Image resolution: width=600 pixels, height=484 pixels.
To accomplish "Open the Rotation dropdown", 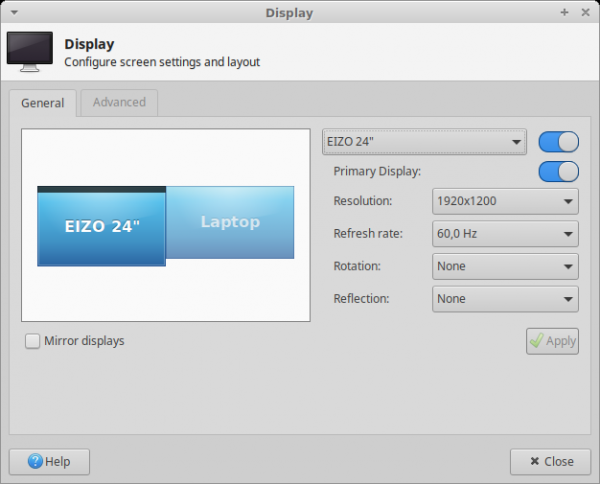I will point(505,266).
